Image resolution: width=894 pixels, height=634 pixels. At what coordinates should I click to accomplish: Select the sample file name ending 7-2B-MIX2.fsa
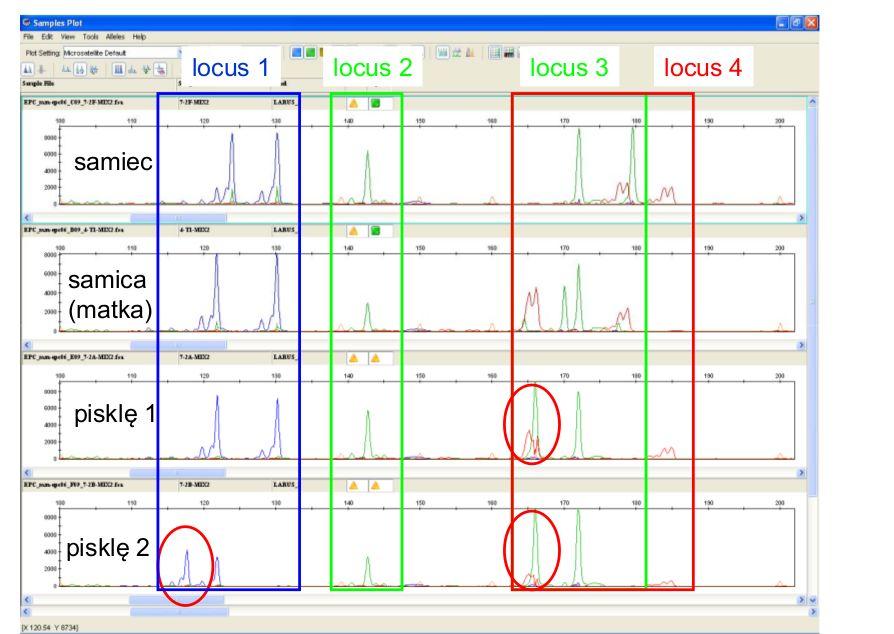click(x=74, y=485)
